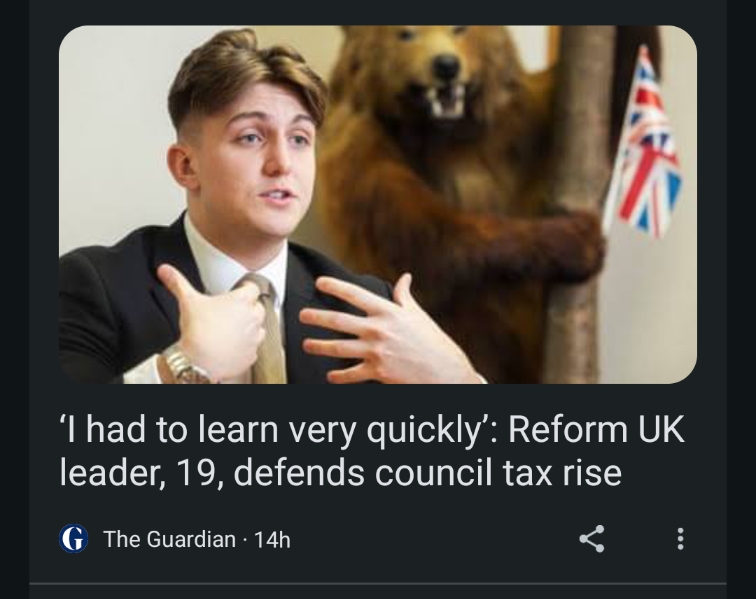Tap the share icon

pos(592,539)
